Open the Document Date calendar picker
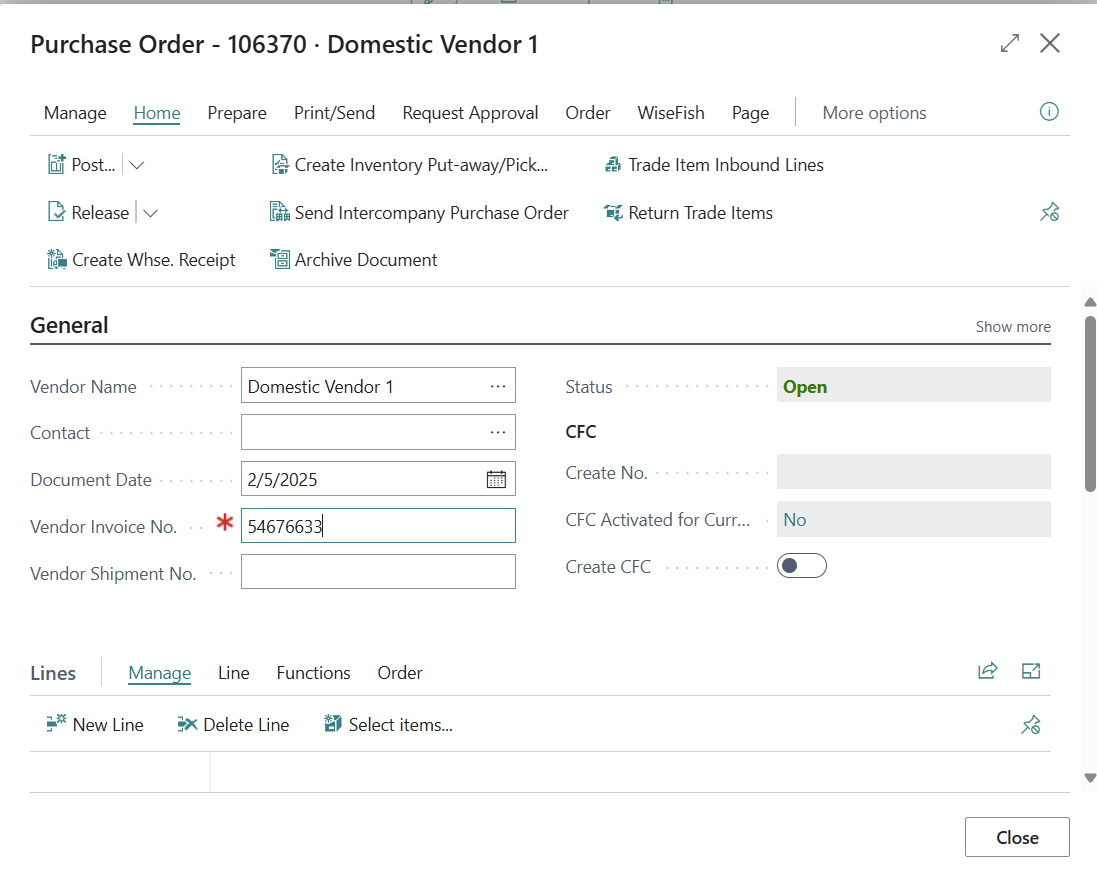1097x880 pixels. [x=496, y=479]
